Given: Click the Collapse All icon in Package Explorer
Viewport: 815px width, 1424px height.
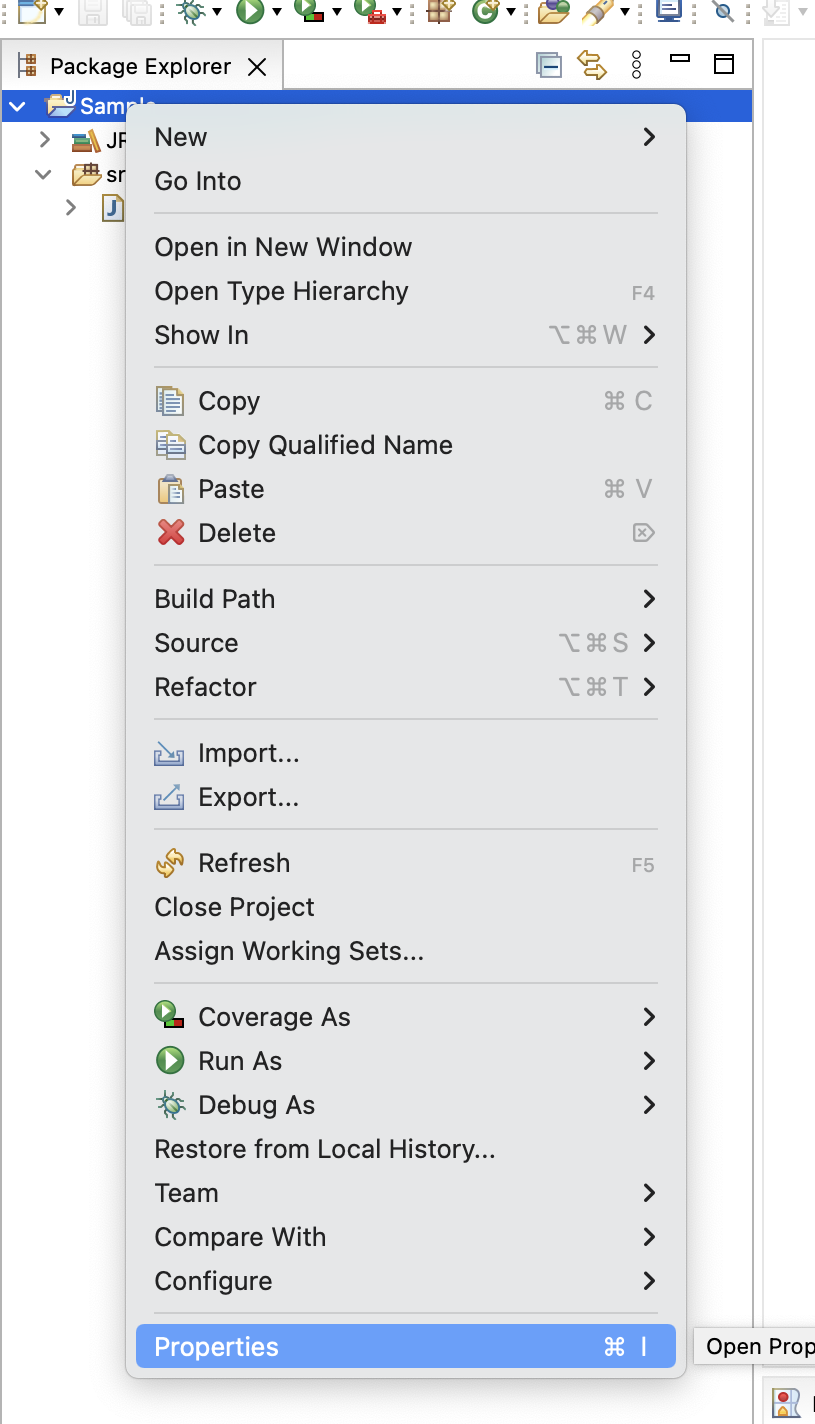Looking at the screenshot, I should [548, 66].
